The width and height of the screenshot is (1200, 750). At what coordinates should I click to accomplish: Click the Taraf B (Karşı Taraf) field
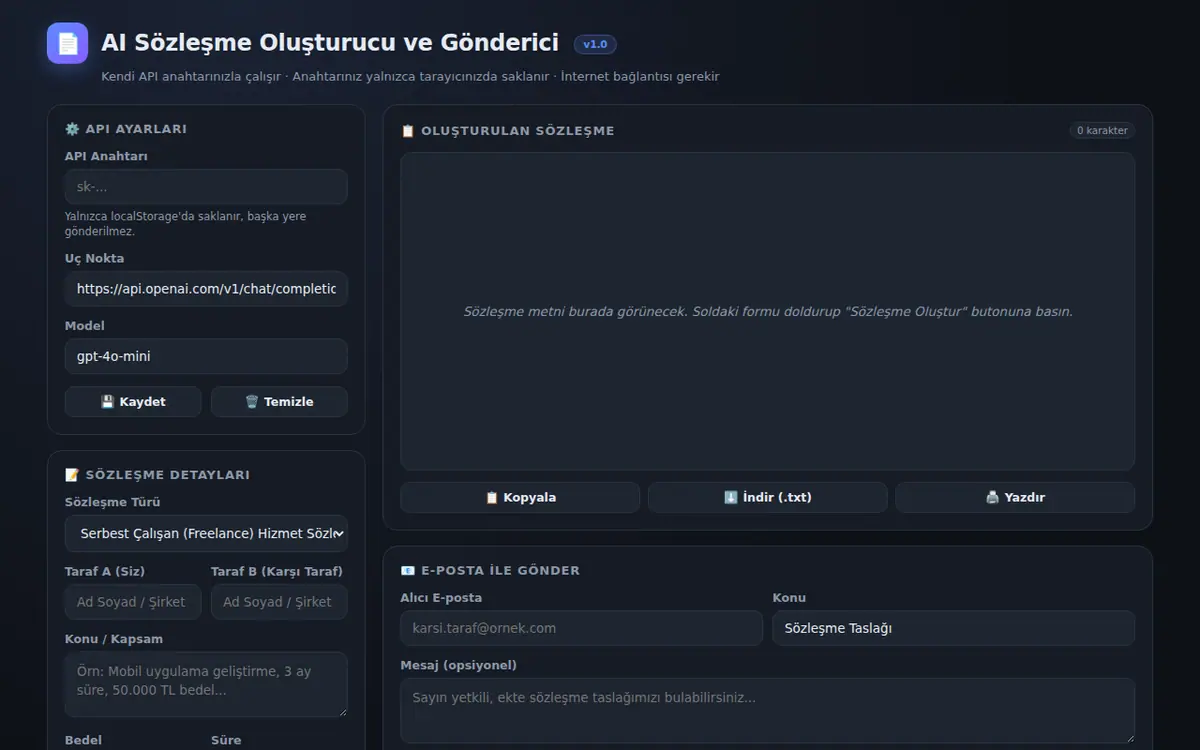pyautogui.click(x=279, y=602)
